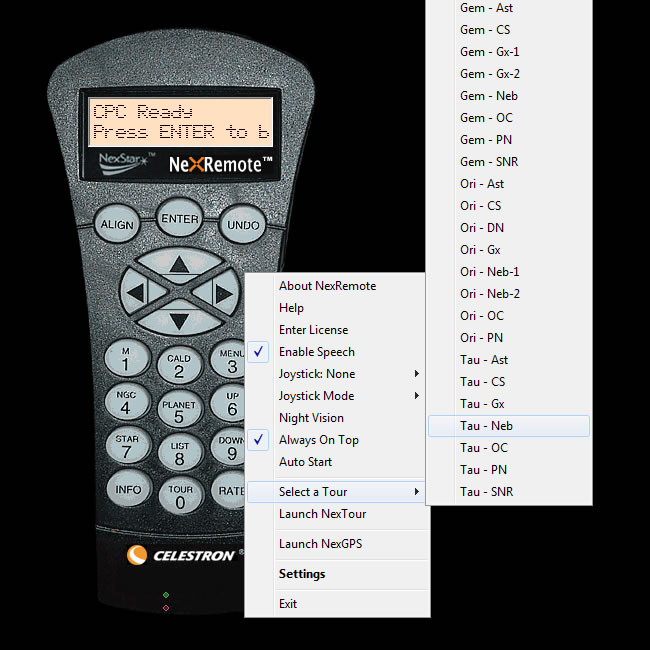The image size is (650, 650).
Task: Select the Gem - Neb tour
Action: (x=509, y=96)
